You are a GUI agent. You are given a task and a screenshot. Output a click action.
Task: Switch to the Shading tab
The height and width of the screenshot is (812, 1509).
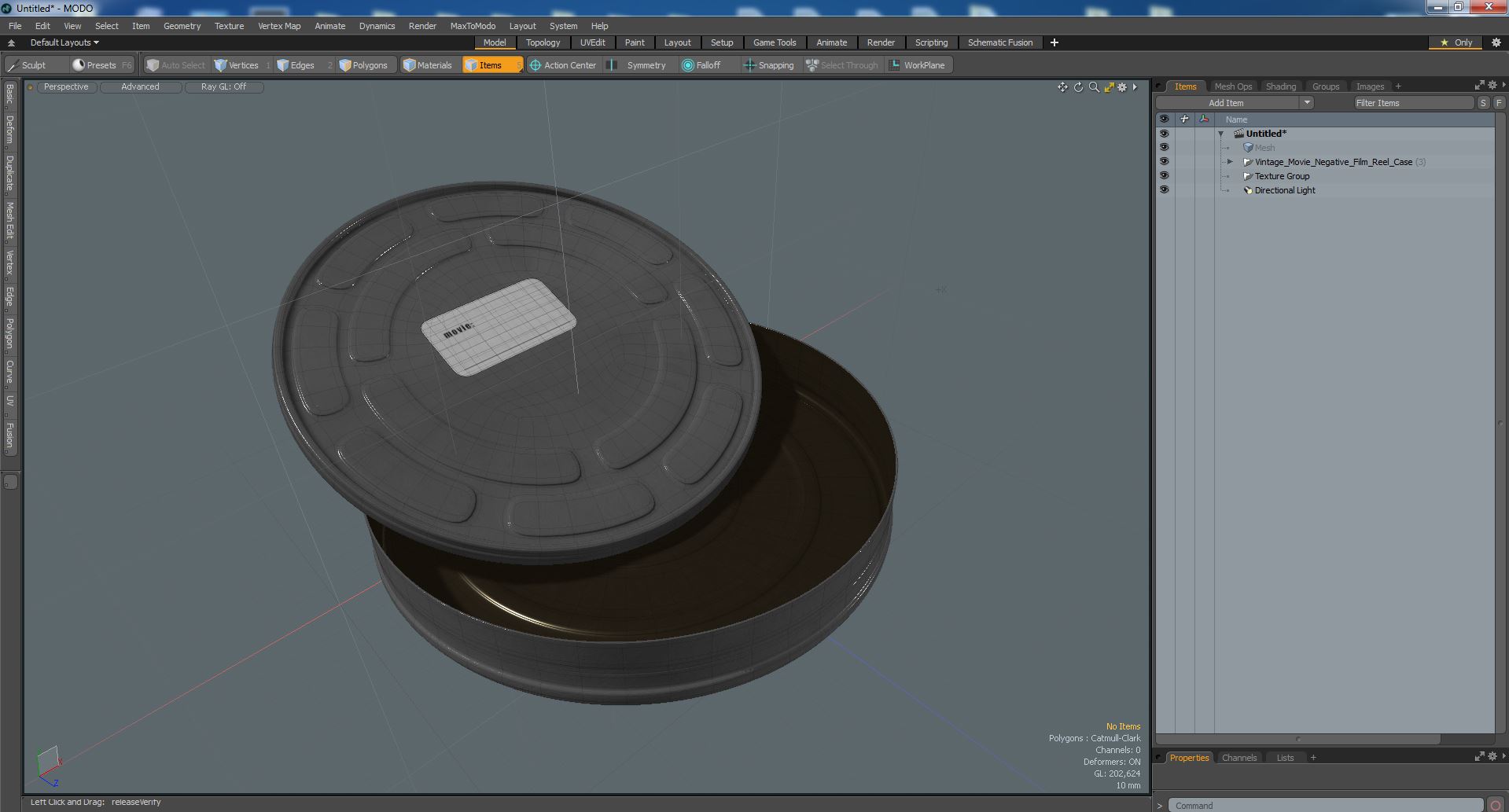coord(1280,86)
